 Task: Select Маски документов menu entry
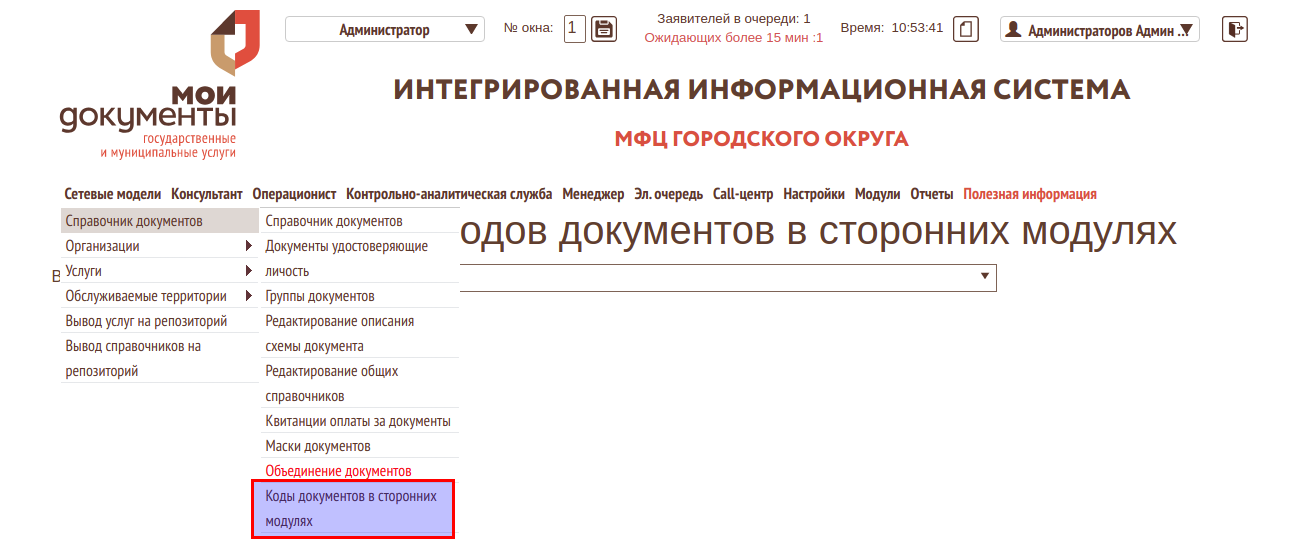click(318, 446)
